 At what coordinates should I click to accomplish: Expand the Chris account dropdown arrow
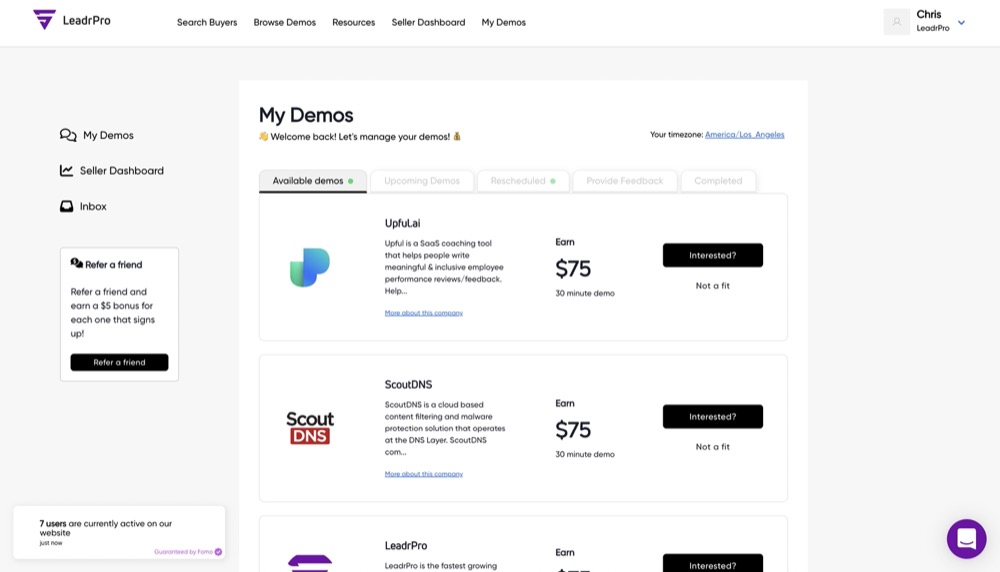tap(961, 22)
